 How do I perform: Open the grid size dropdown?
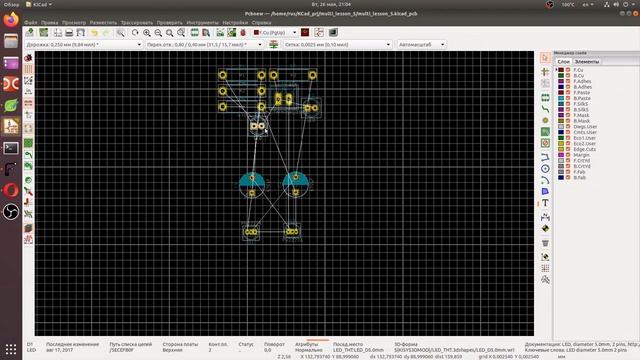tap(337, 44)
